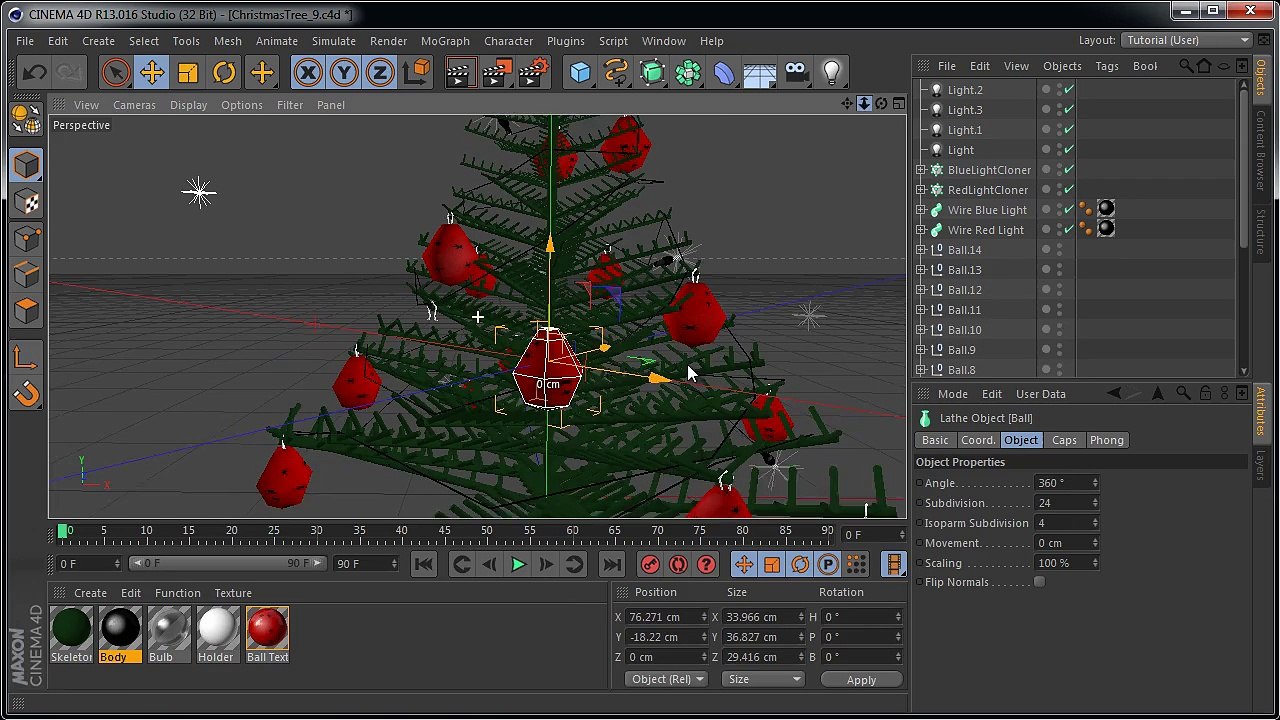This screenshot has width=1280, height=720.
Task: Switch to Model mode cube icon
Action: [26, 166]
